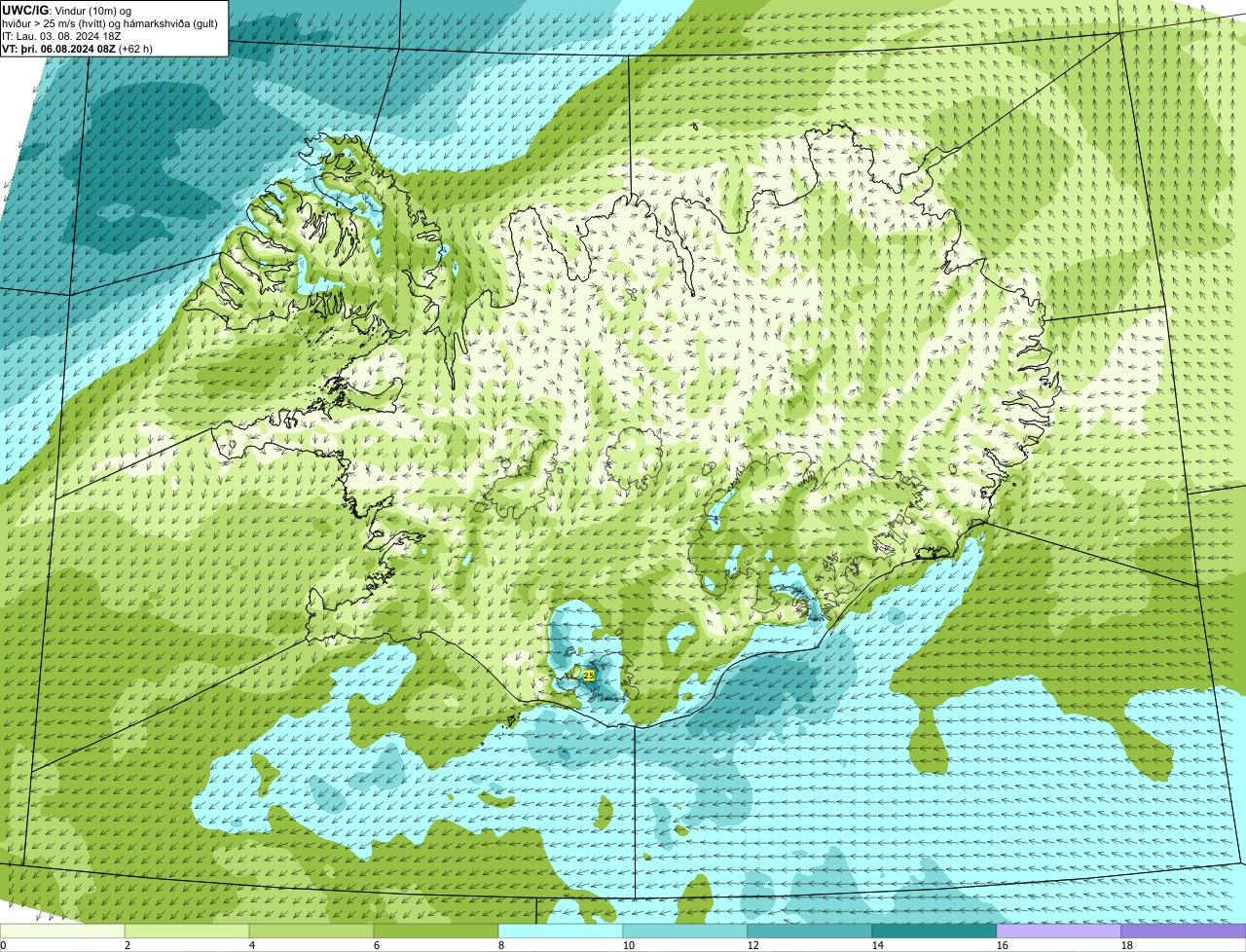Viewport: 1246px width, 952px height.
Task: Click the yellow 25 gust marker
Action: click(x=589, y=675)
